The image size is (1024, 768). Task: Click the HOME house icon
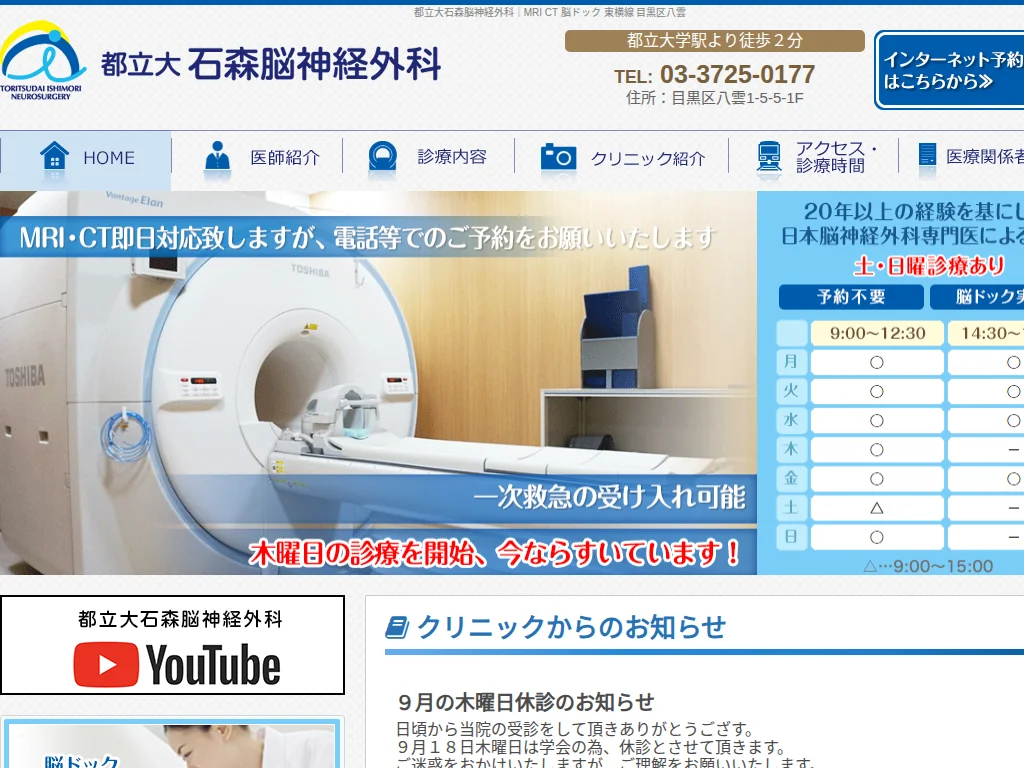54,157
